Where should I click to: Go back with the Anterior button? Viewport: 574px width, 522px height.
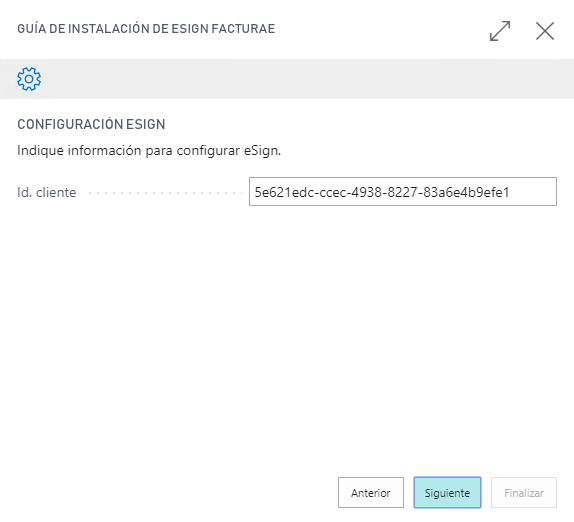[370, 492]
